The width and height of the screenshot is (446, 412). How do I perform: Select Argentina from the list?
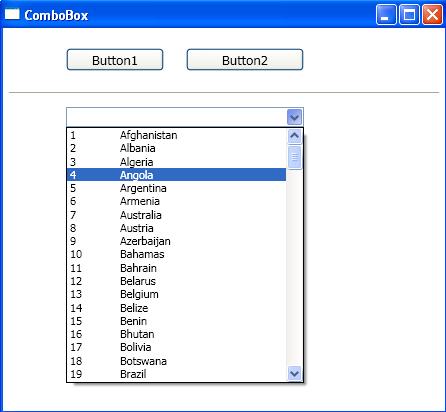pyautogui.click(x=176, y=188)
